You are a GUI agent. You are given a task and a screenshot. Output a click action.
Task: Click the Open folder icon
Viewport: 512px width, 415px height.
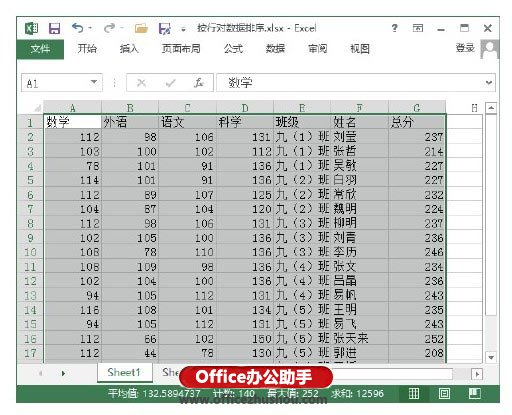(141, 29)
